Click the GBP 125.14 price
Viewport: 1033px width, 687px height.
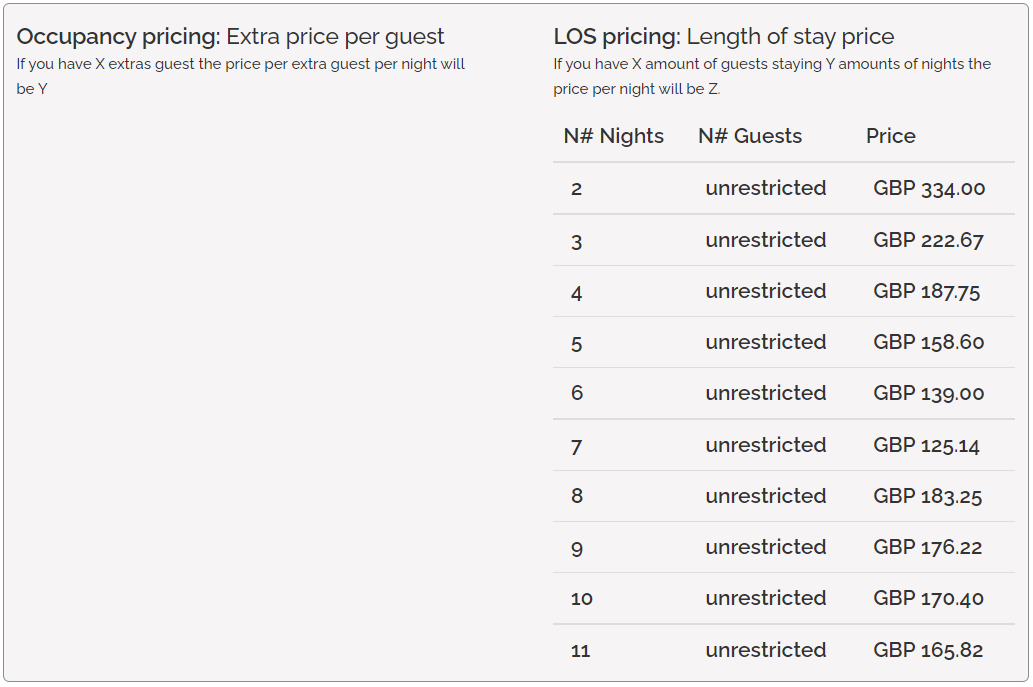(926, 445)
